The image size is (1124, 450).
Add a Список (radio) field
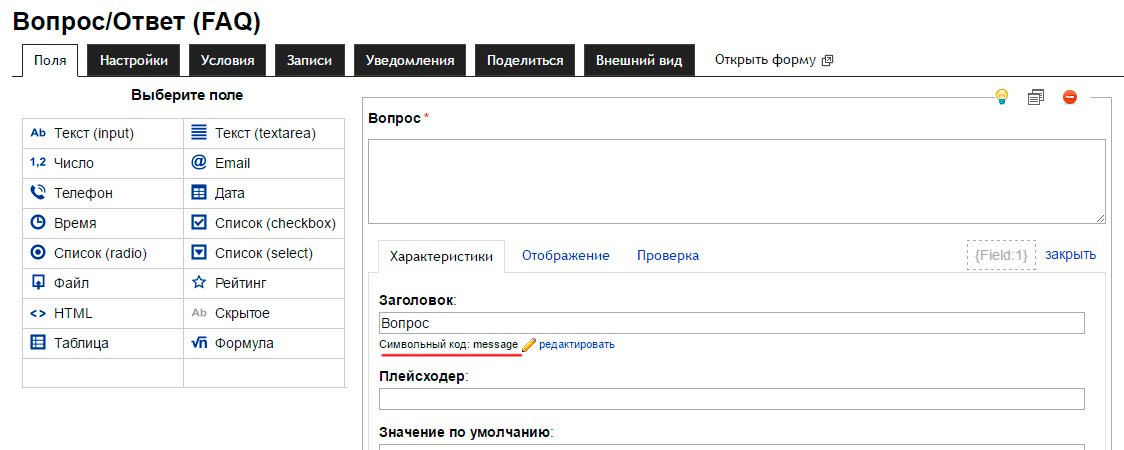click(x=100, y=253)
